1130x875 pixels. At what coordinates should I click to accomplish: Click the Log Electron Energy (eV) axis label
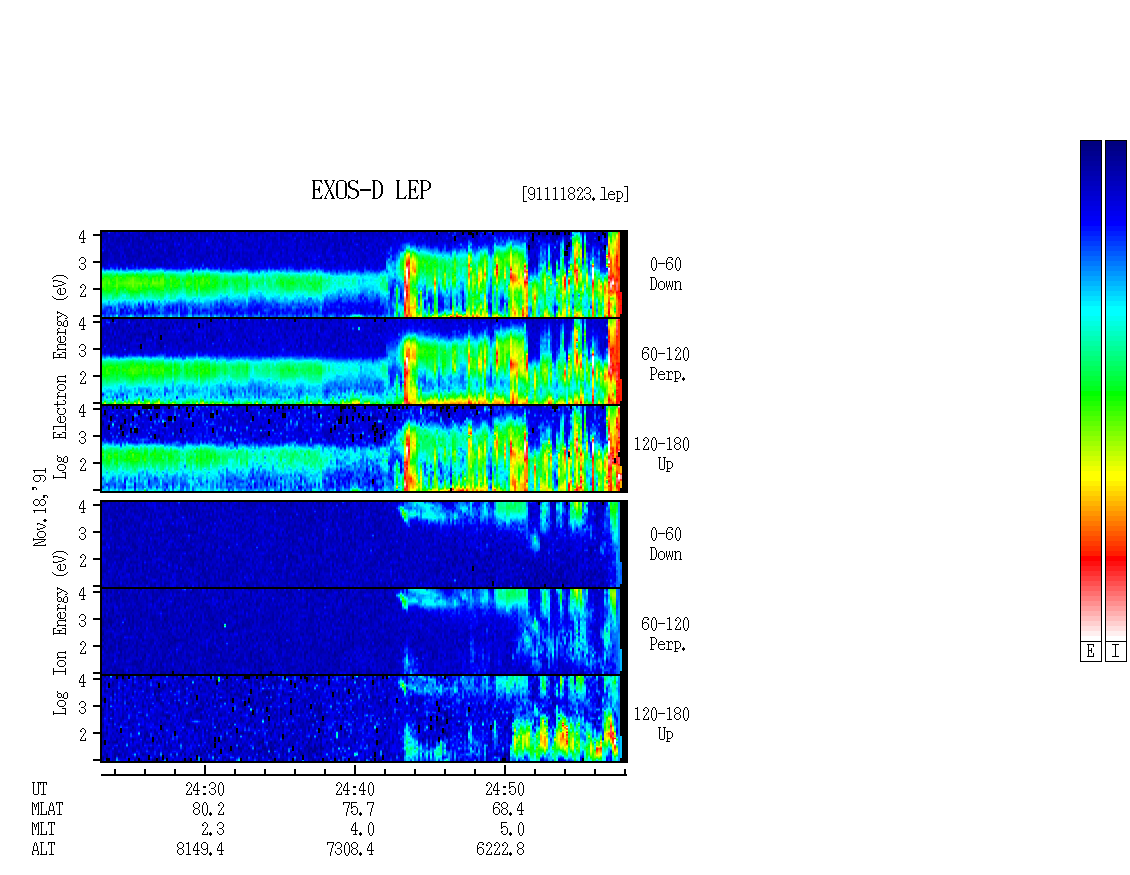(60, 376)
